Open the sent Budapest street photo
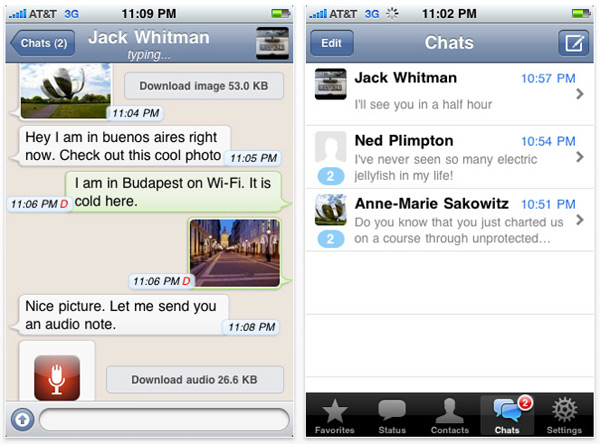This screenshot has width=600, height=444. [x=233, y=253]
